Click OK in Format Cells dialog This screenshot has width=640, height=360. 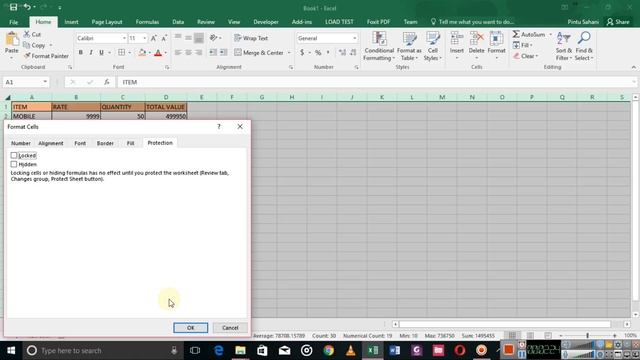click(191, 328)
